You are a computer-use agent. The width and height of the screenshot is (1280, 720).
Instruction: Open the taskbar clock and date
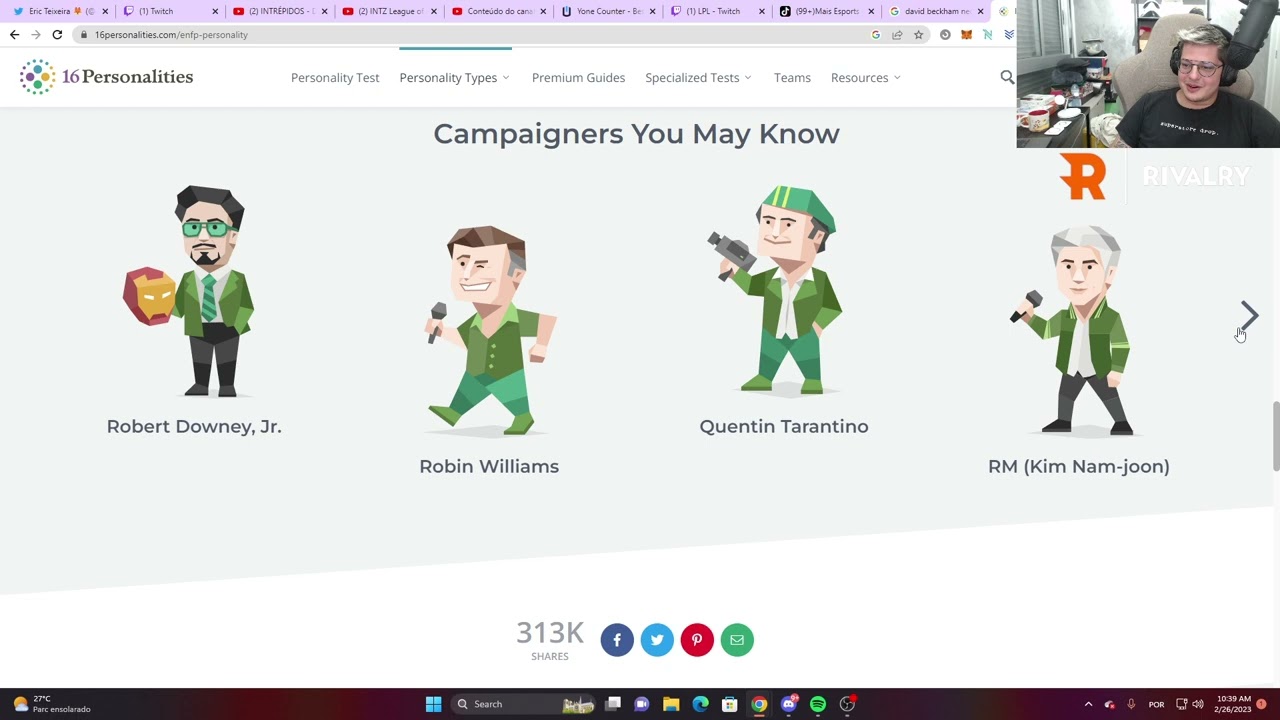click(x=1234, y=704)
